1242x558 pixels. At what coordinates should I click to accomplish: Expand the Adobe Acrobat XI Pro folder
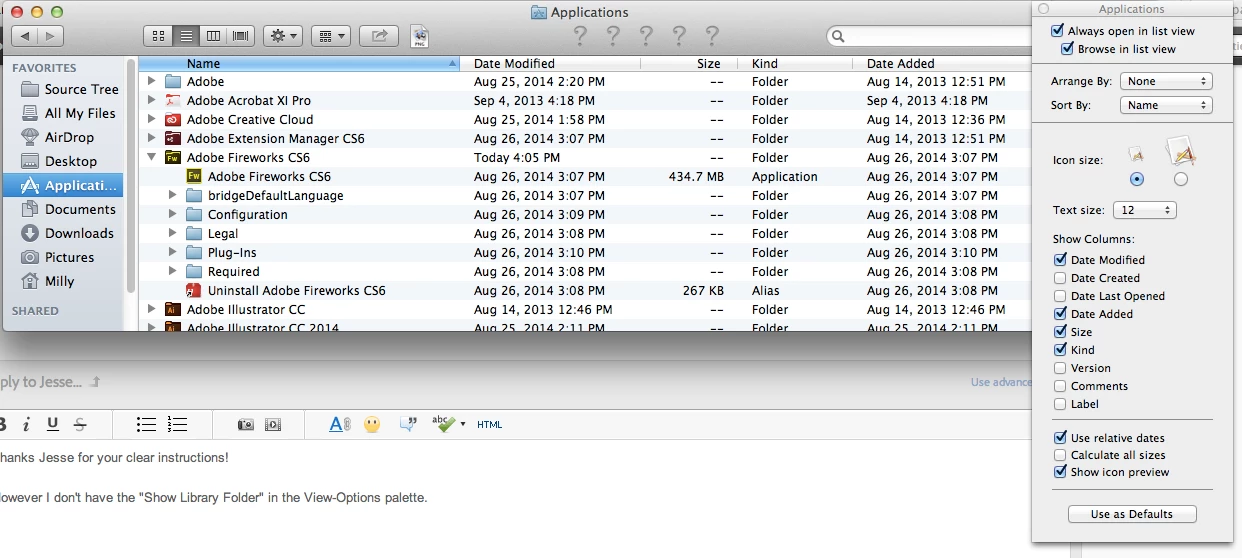(152, 100)
